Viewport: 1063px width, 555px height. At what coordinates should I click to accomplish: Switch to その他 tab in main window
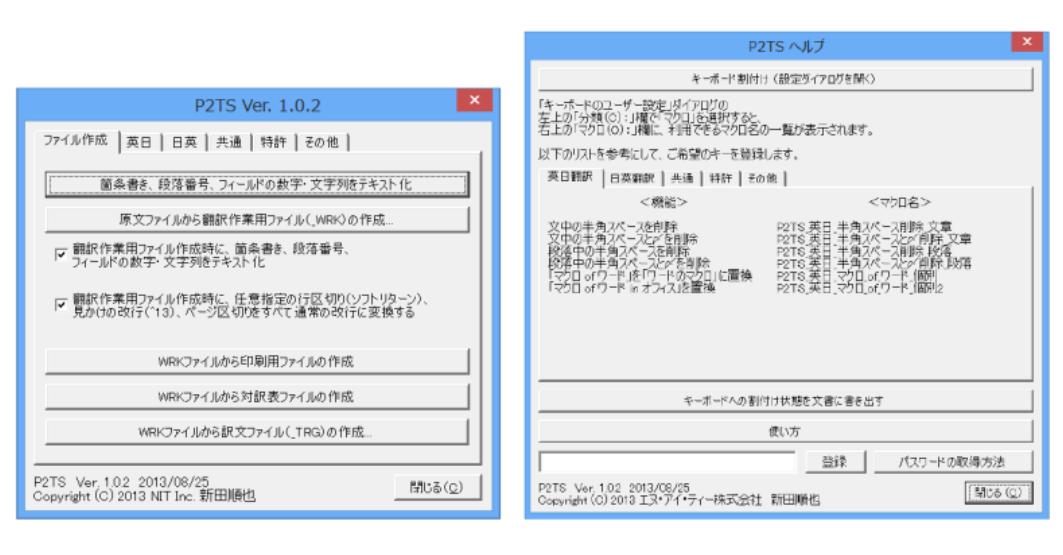321,142
